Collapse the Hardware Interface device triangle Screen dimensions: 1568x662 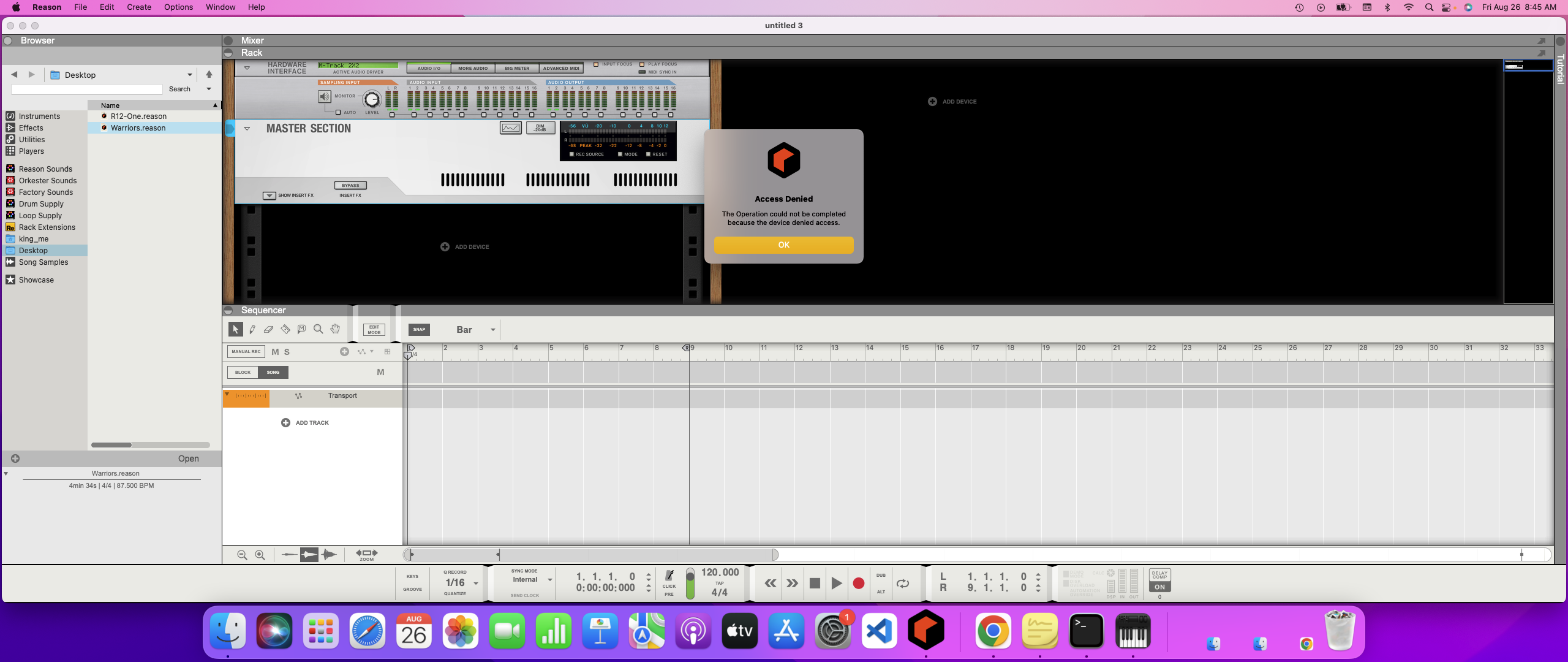tap(247, 68)
